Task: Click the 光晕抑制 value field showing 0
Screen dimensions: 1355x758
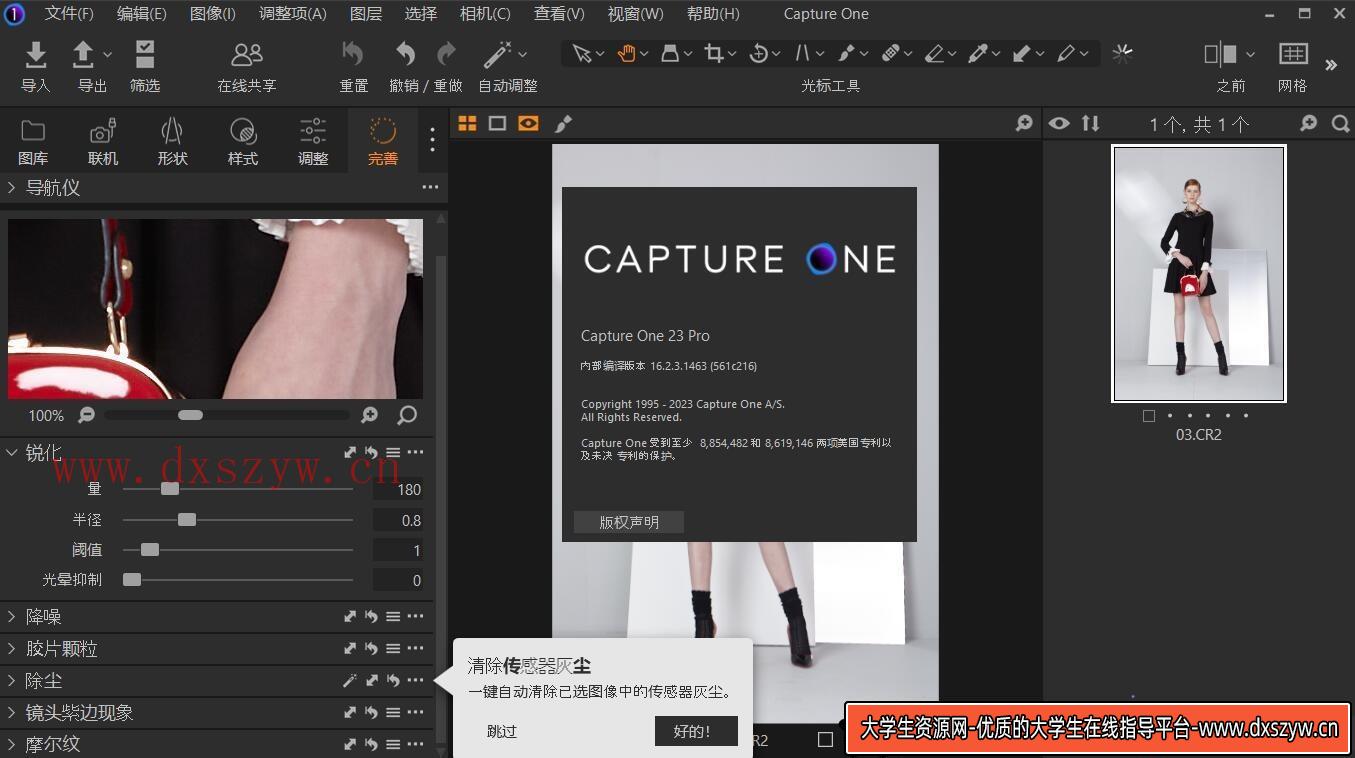Action: click(398, 580)
